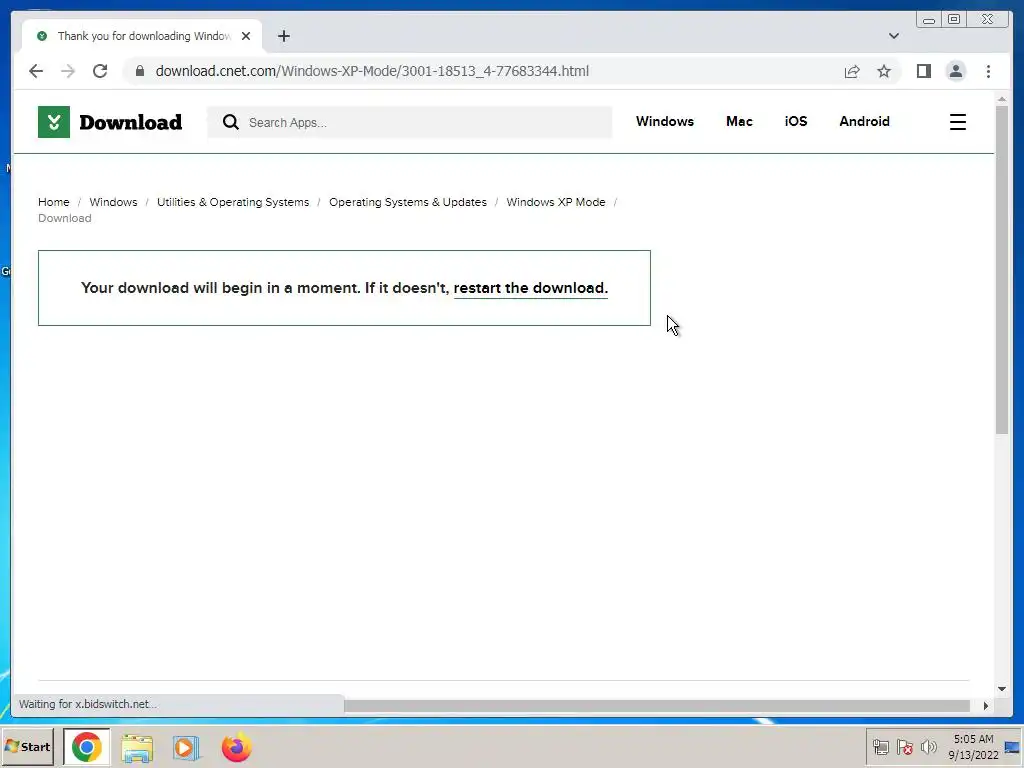Click the horizontal scrollbar thumb
The height and width of the screenshot is (768, 1024).
656,705
